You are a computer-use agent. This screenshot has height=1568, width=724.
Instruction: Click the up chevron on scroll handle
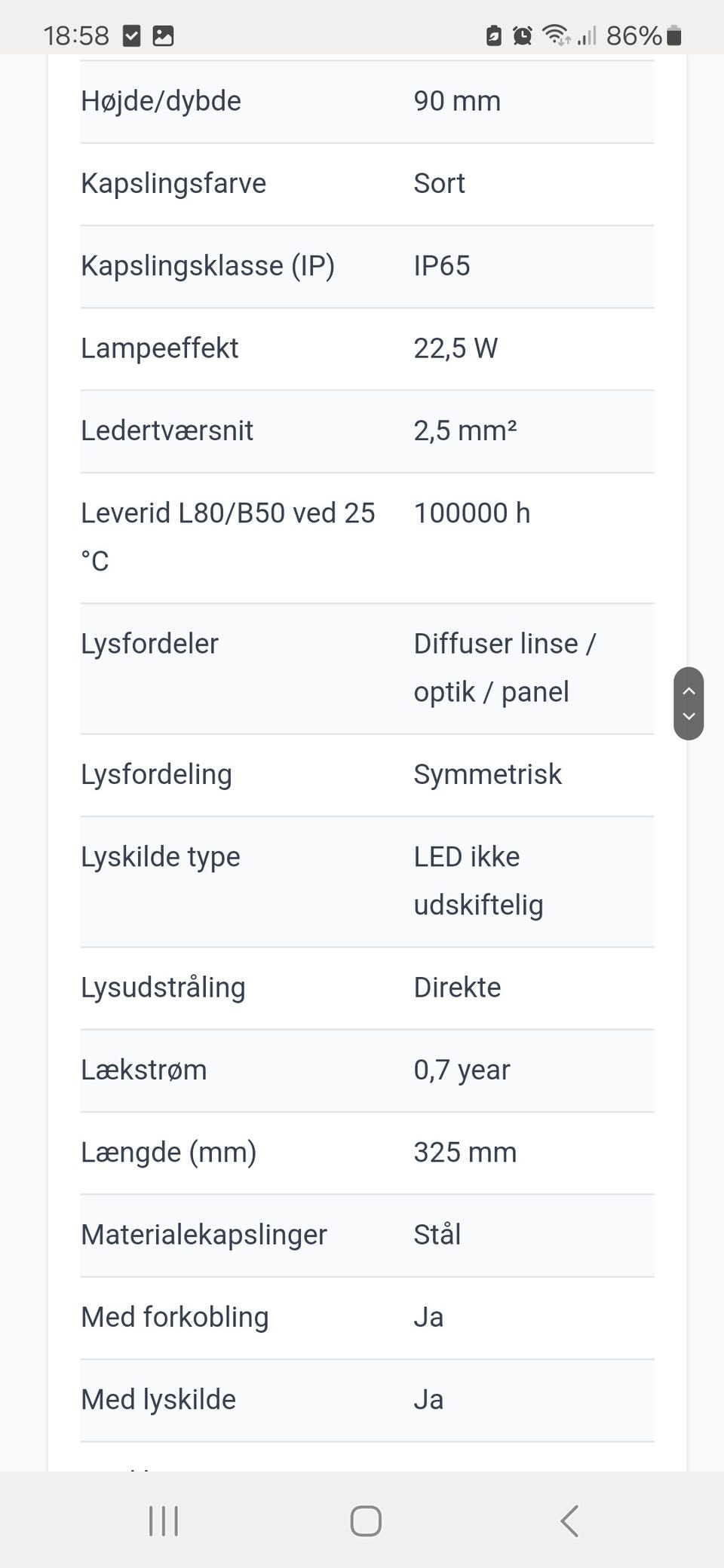689,691
